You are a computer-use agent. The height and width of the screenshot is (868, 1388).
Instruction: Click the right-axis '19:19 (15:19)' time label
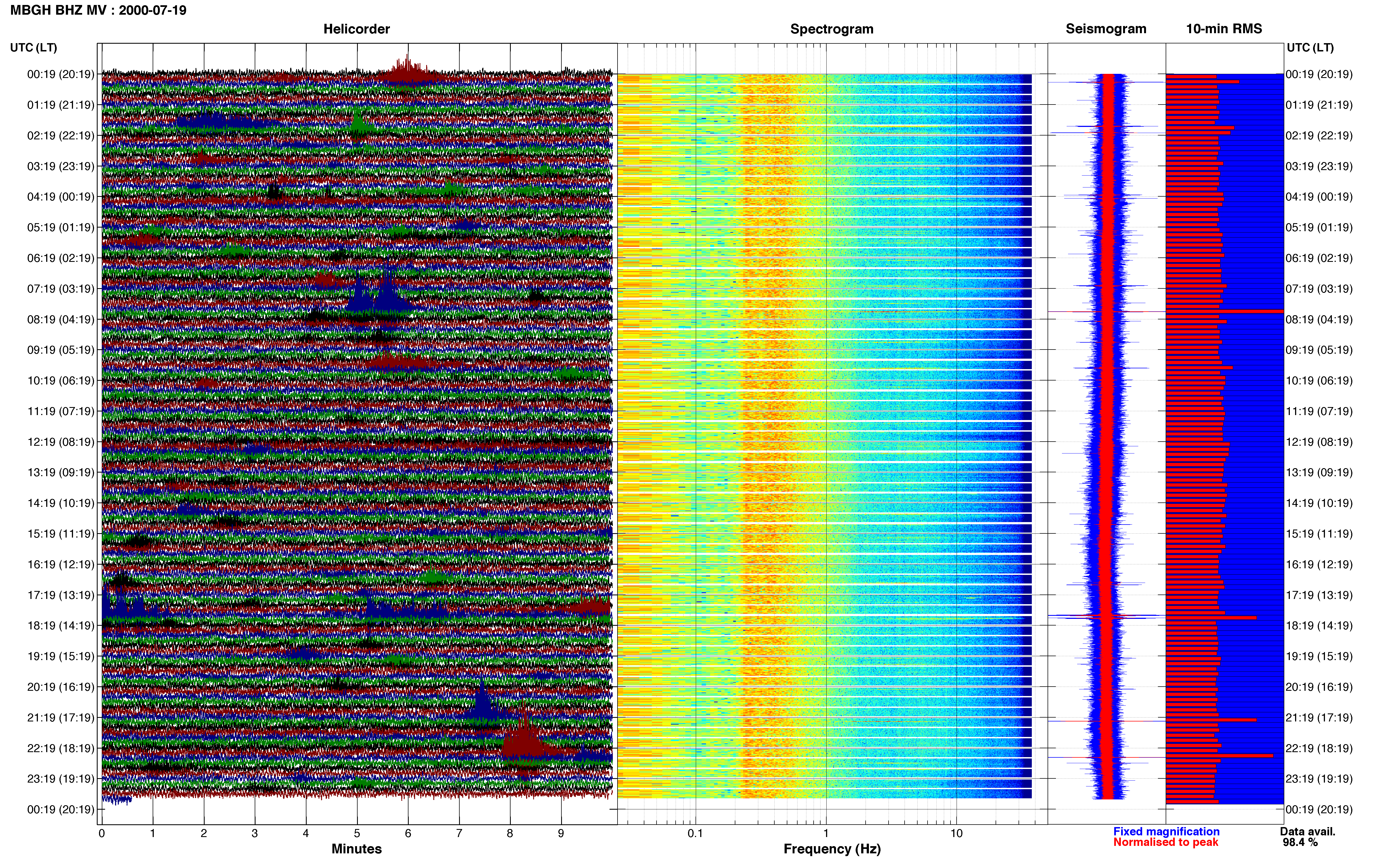click(x=1319, y=656)
